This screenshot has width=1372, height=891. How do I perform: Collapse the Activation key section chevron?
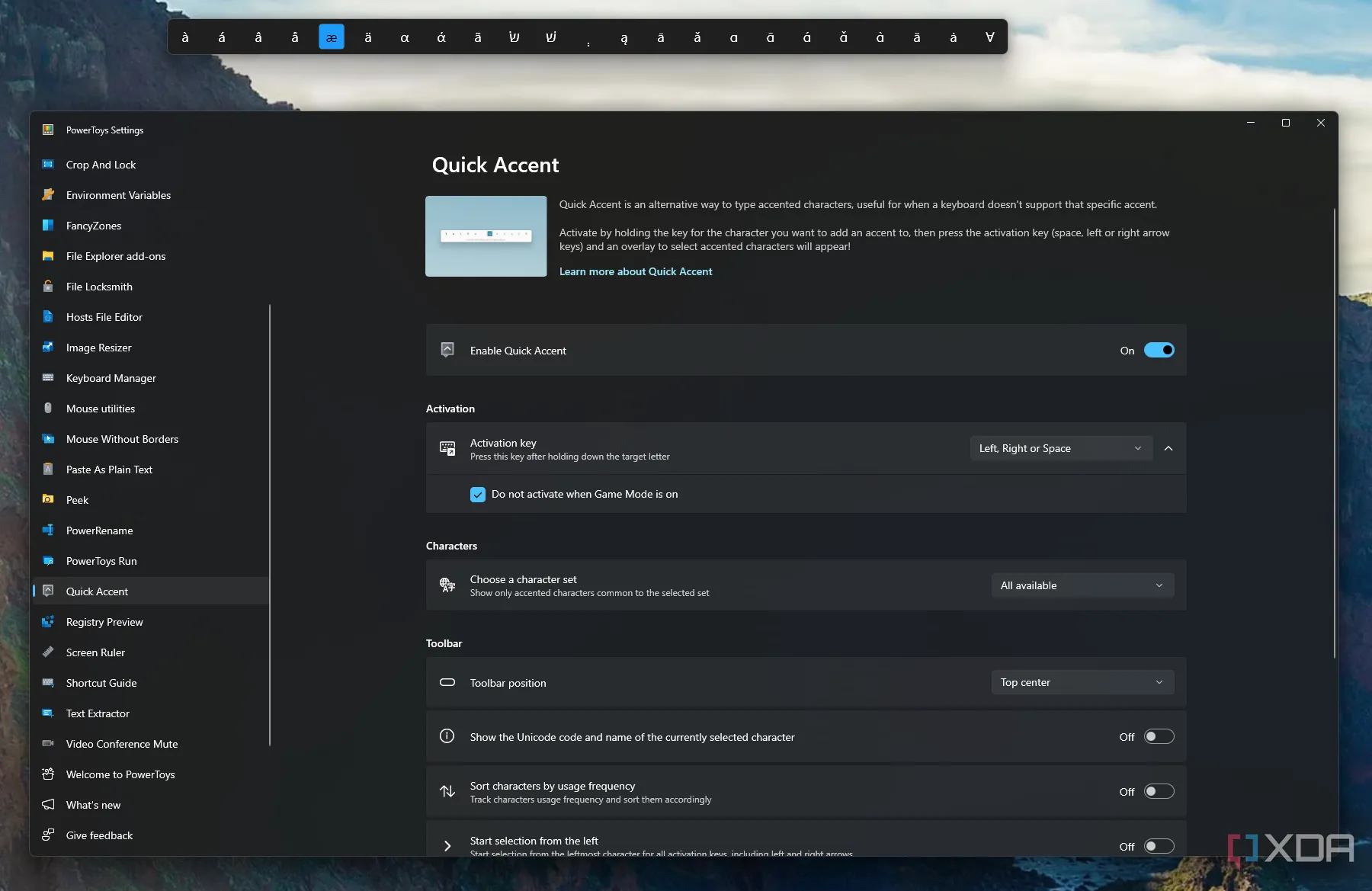point(1168,449)
